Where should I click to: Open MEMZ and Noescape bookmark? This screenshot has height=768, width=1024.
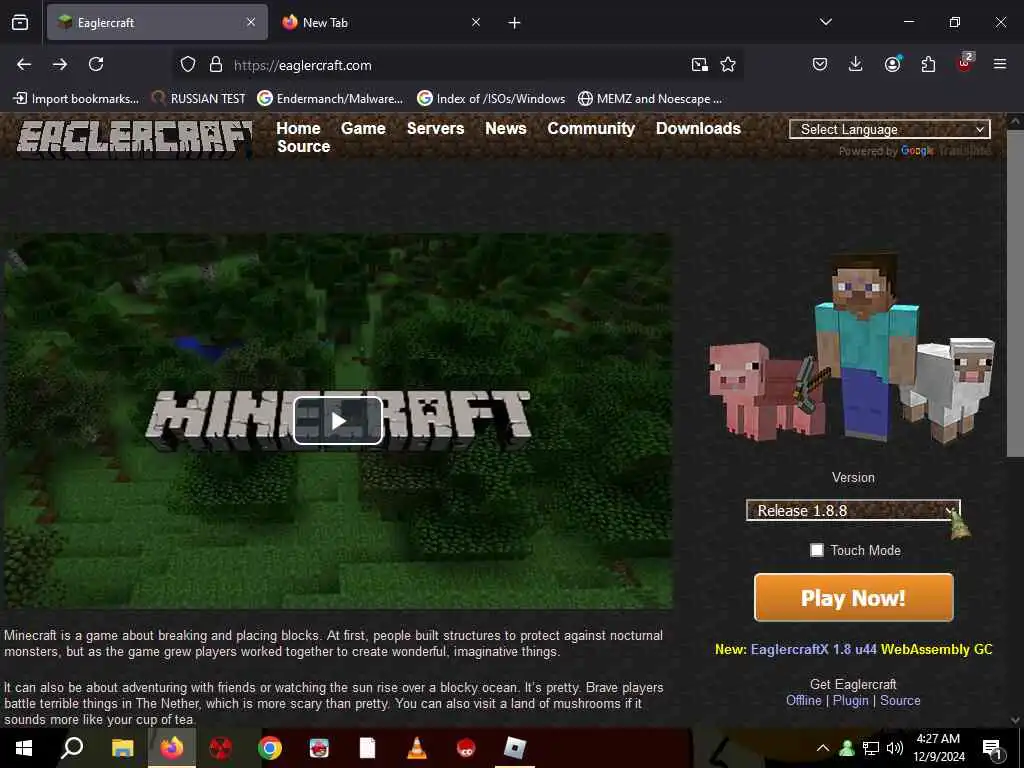pyautogui.click(x=650, y=99)
